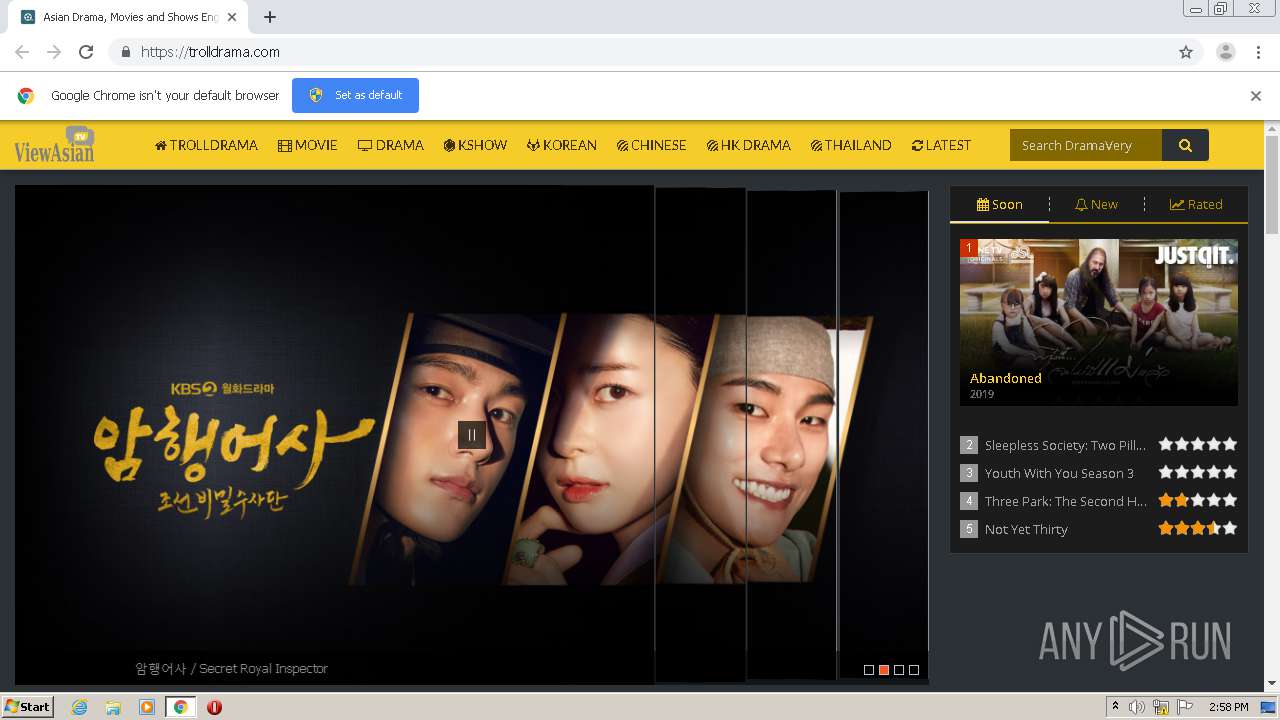Open Three Park: The Second H...
The image size is (1280, 720).
pos(1065,501)
